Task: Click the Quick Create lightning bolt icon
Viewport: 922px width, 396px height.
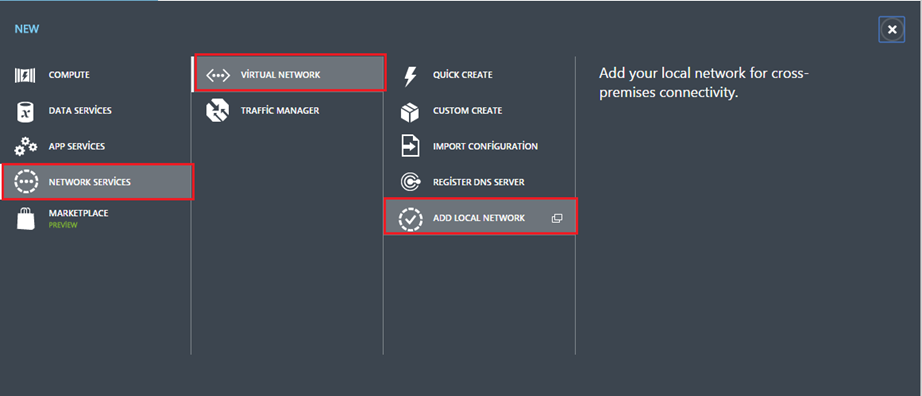Action: 410,76
